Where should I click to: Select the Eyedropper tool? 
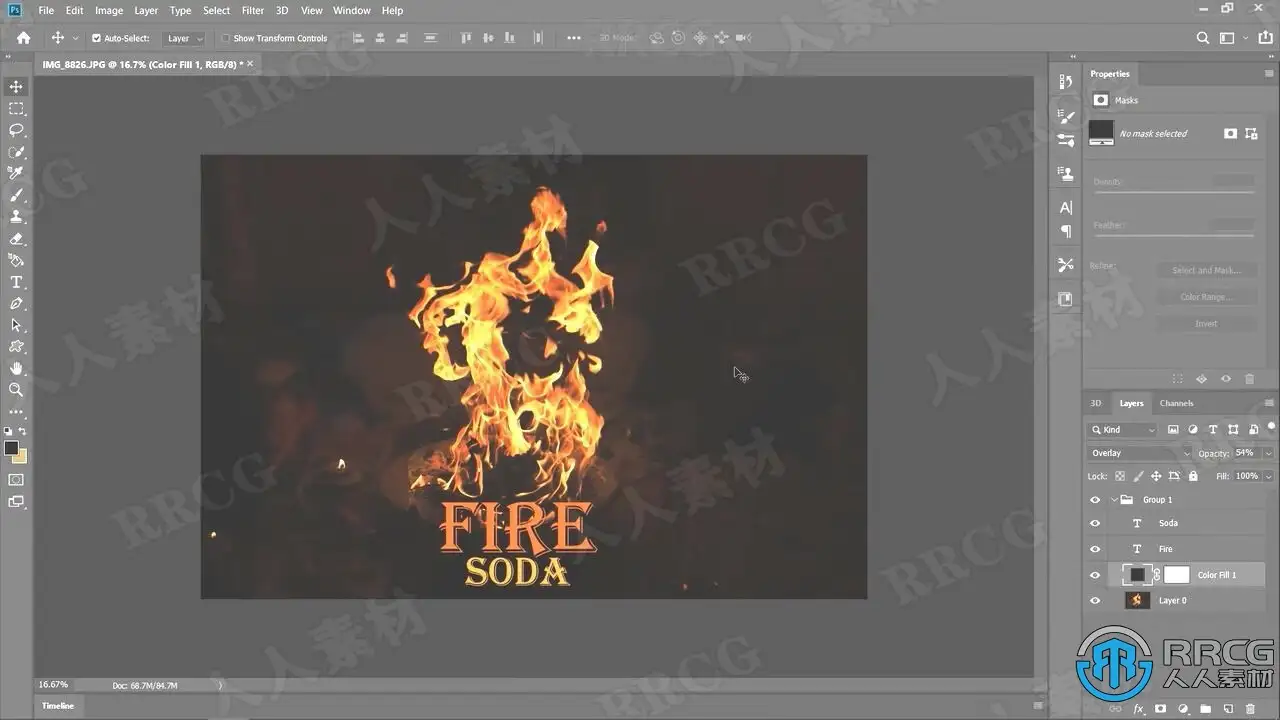coord(16,173)
